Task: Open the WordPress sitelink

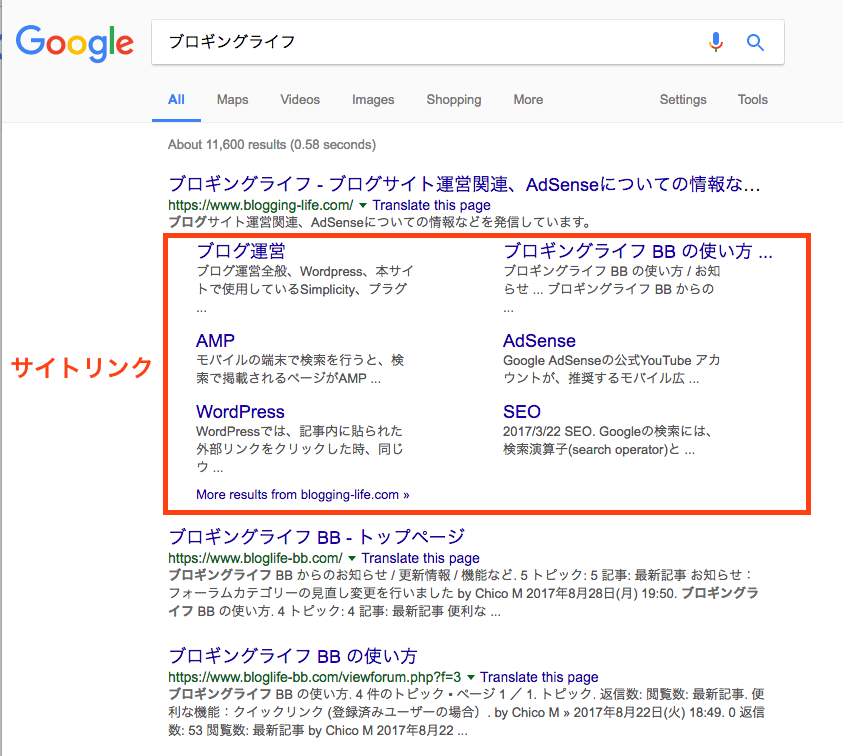Action: coord(240,412)
